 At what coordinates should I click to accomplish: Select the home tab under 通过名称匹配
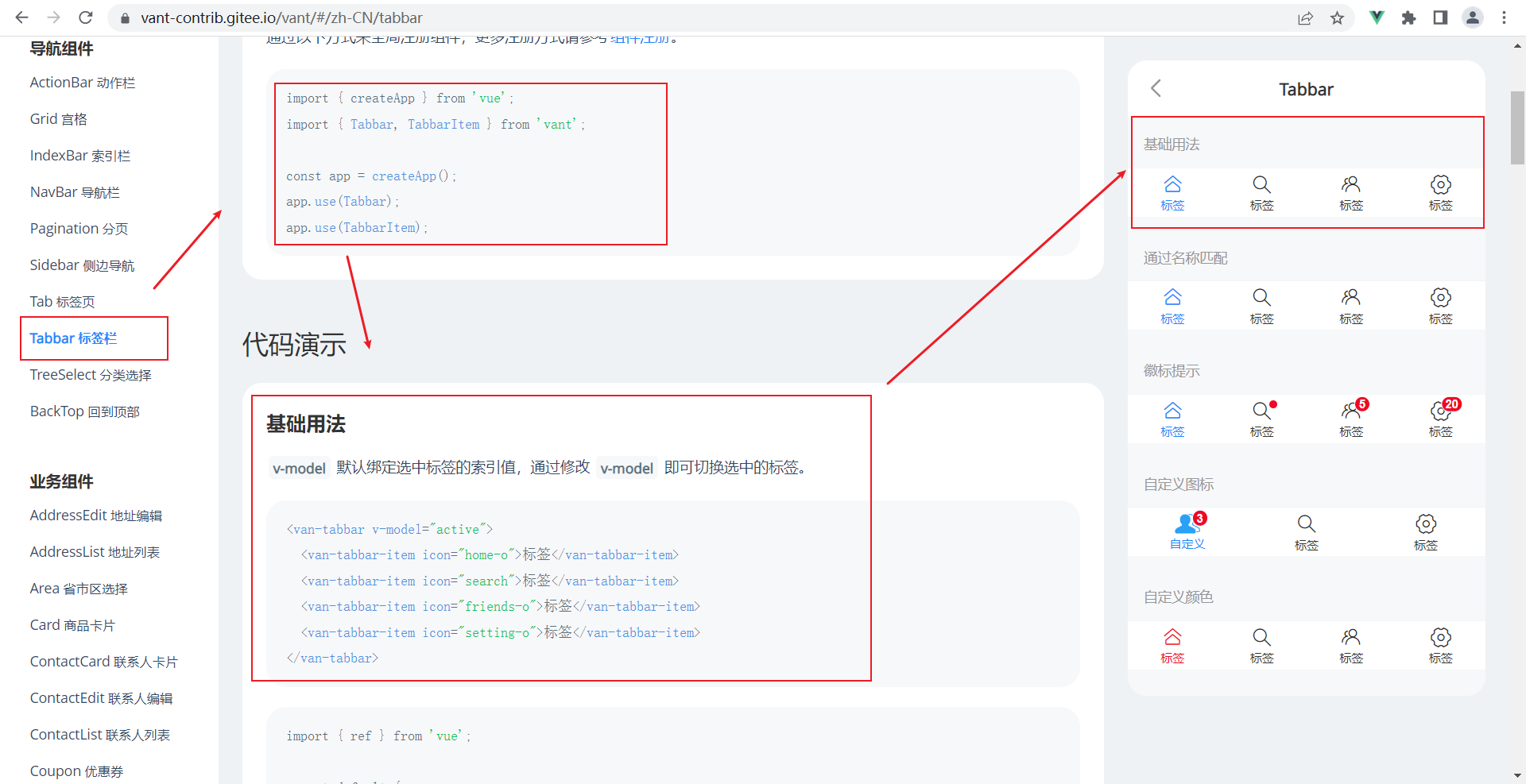coord(1172,306)
